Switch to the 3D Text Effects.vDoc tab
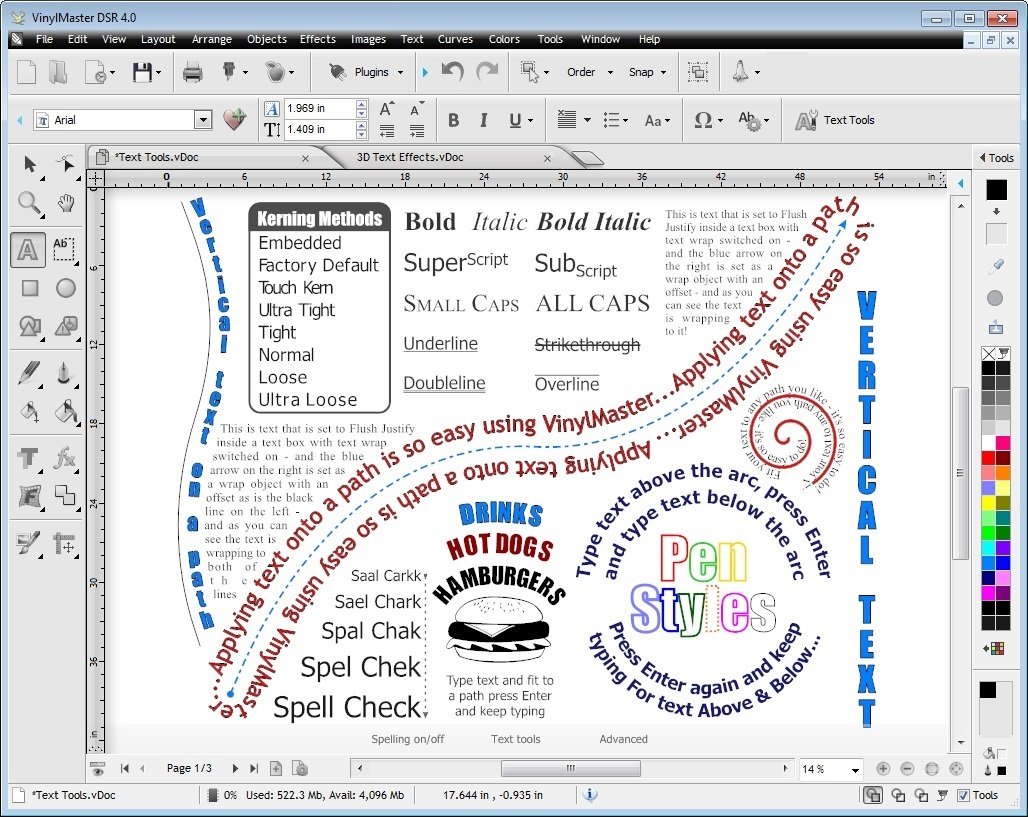The image size is (1028, 817). (x=410, y=157)
